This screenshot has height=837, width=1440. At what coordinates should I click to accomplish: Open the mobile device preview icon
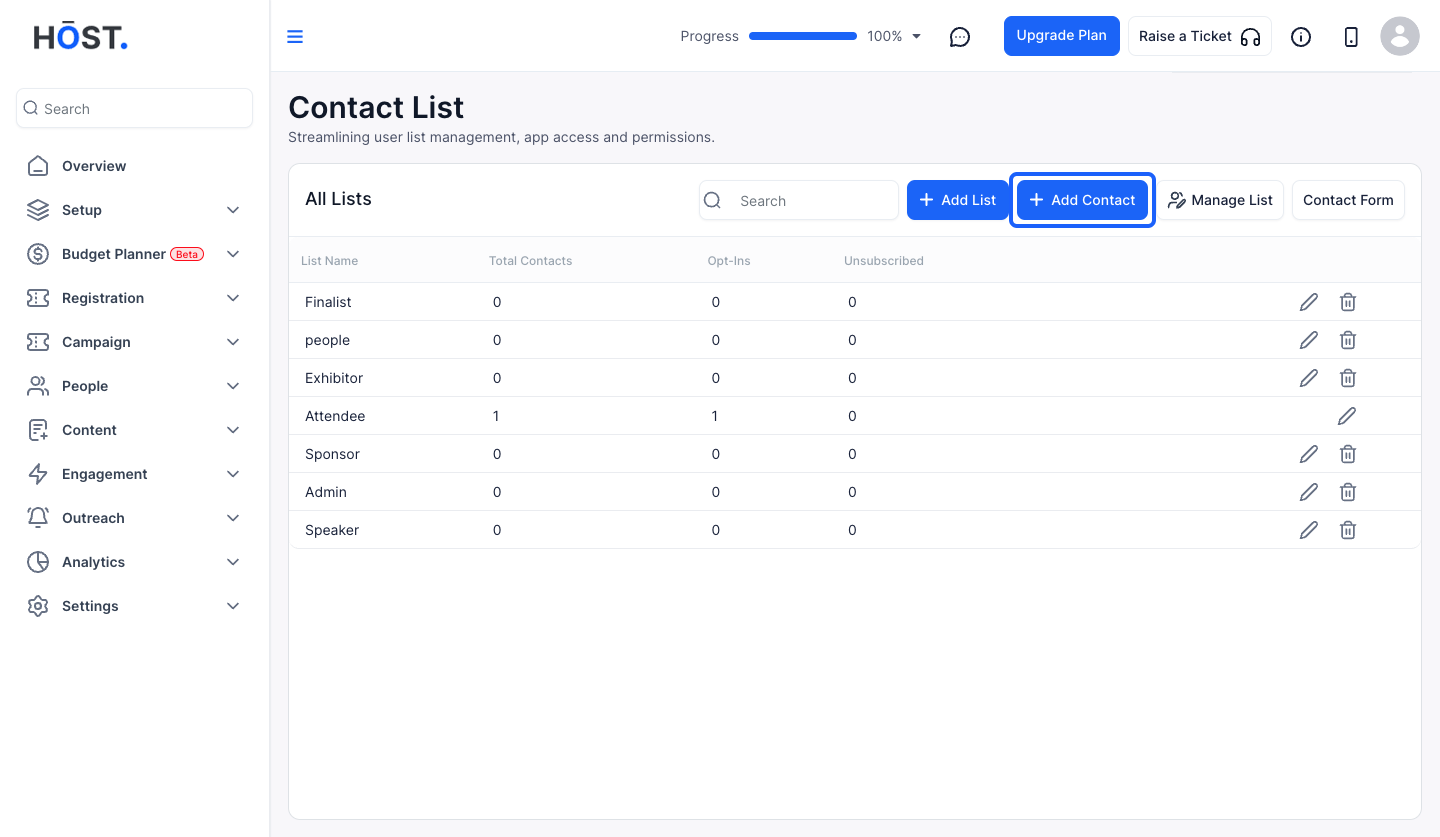[x=1351, y=37]
